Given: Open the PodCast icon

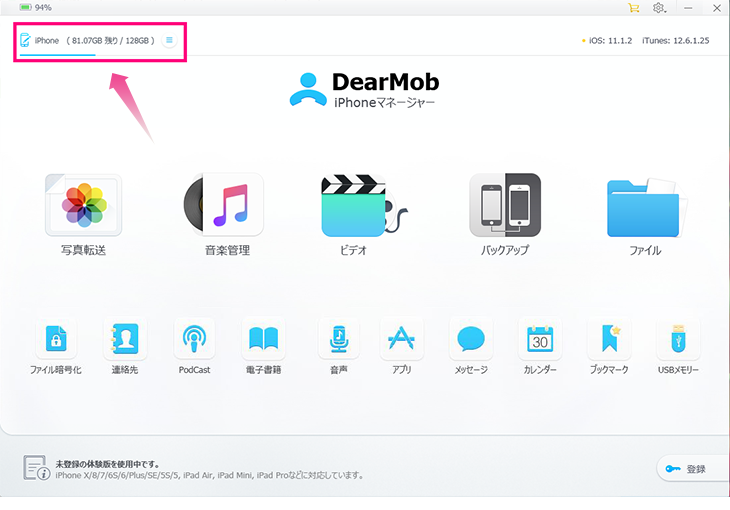Looking at the screenshot, I should coord(194,339).
